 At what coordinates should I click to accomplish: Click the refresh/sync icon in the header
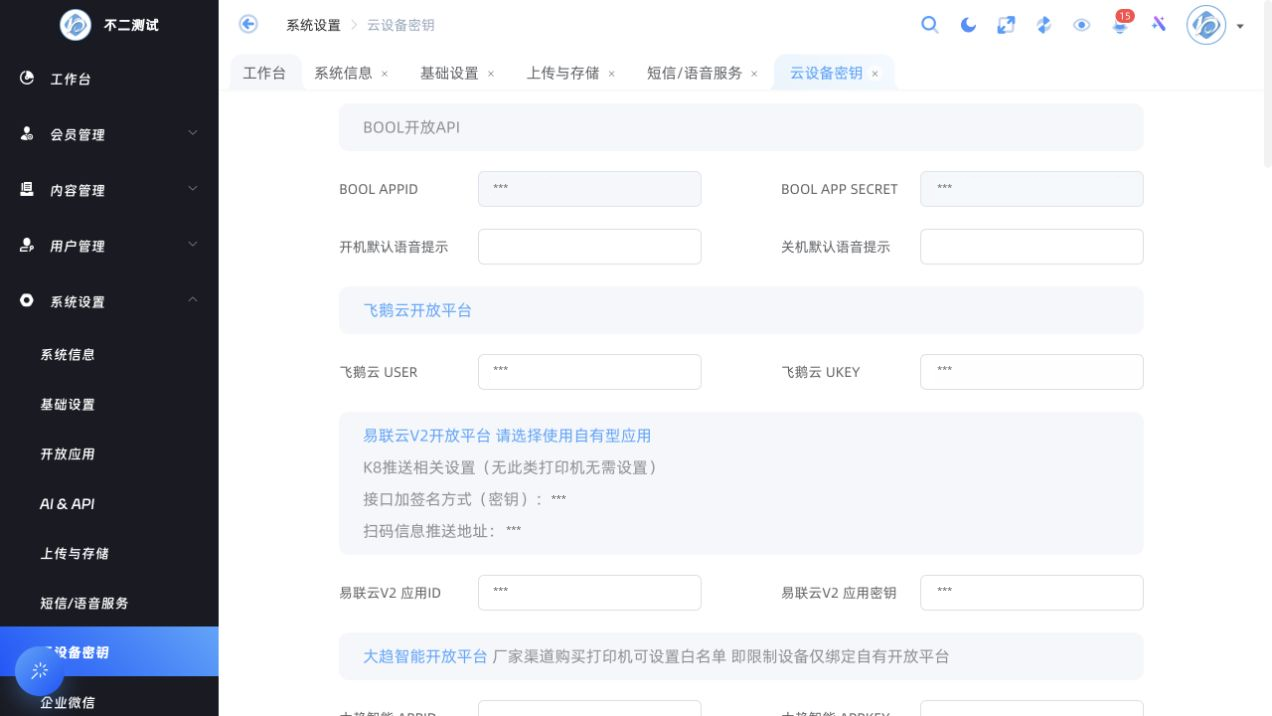1044,25
